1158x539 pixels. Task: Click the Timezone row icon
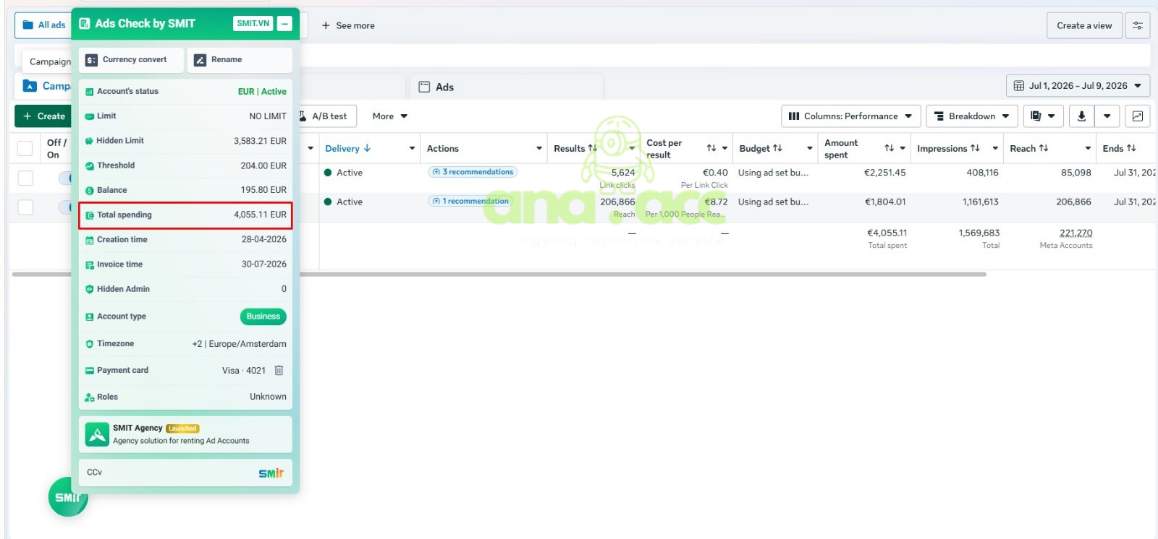click(89, 343)
